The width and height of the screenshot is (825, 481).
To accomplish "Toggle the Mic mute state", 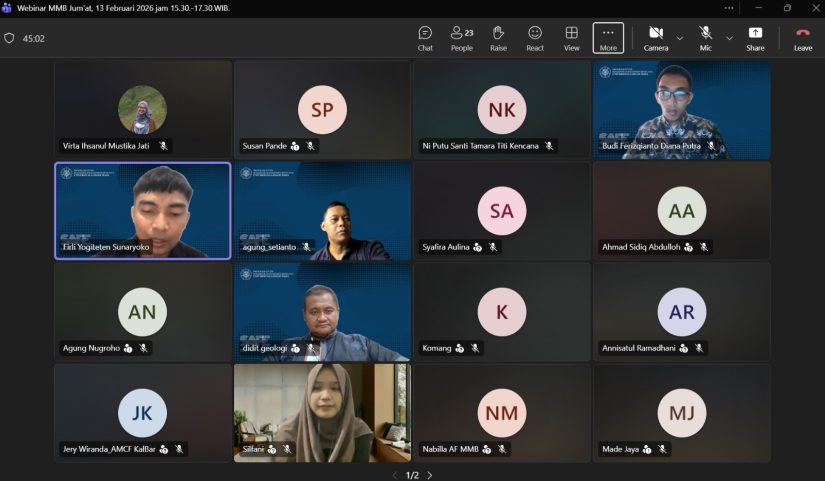I will click(706, 38).
